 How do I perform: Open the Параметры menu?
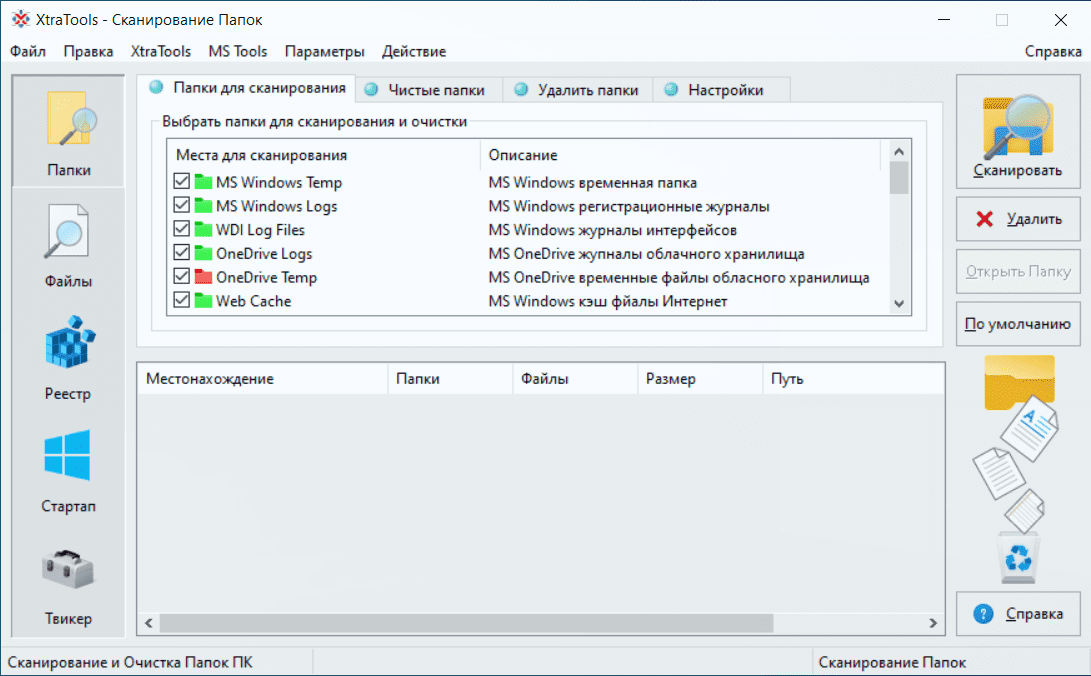(324, 51)
